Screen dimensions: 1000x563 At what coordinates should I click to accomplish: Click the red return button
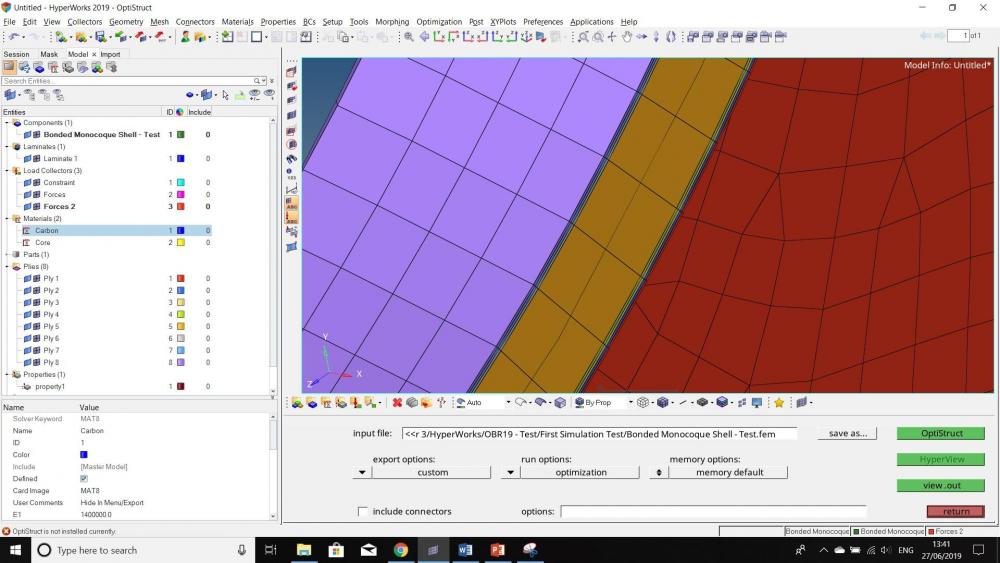pos(955,511)
